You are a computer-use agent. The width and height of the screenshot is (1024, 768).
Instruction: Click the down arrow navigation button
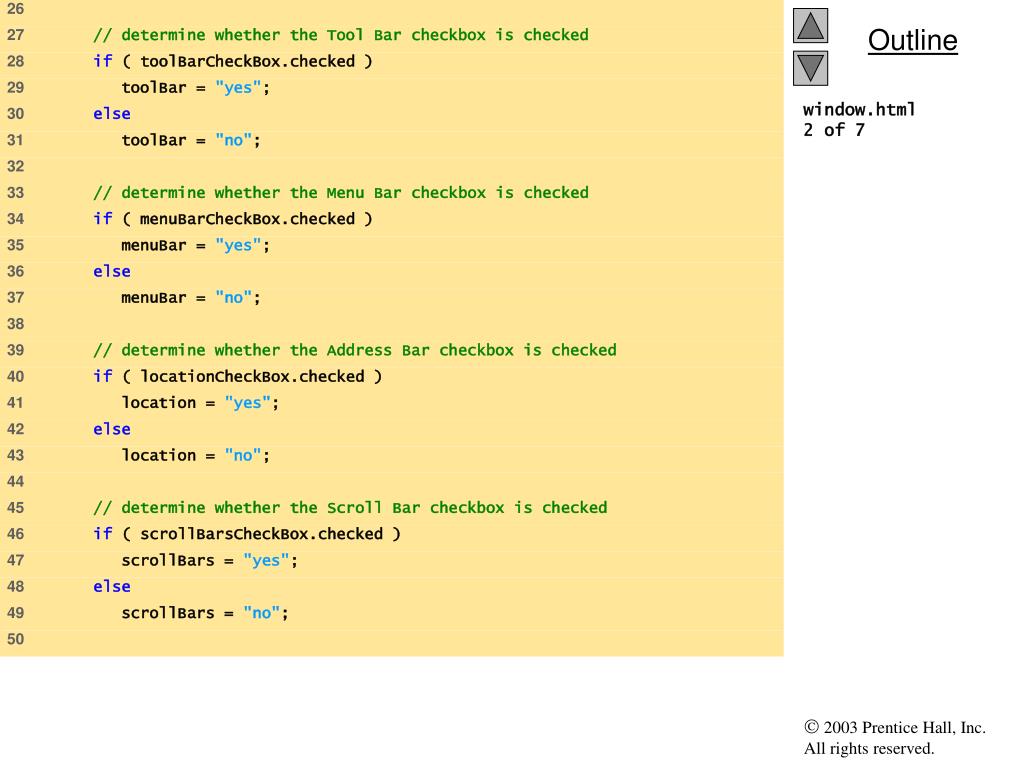[x=810, y=68]
